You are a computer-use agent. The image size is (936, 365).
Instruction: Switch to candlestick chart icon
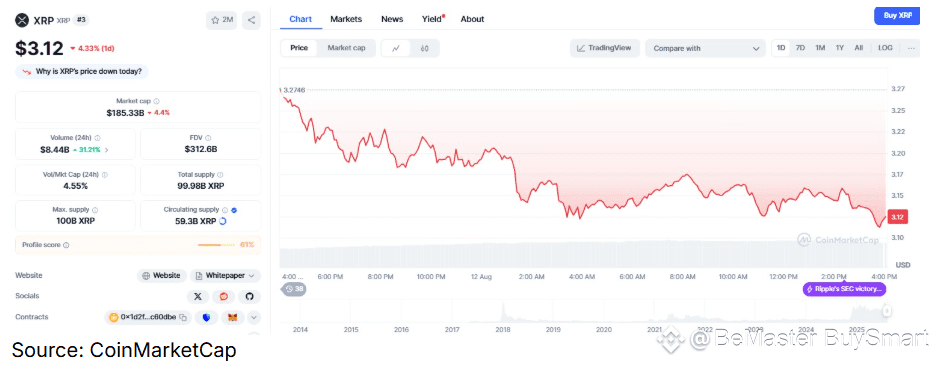pyautogui.click(x=424, y=48)
